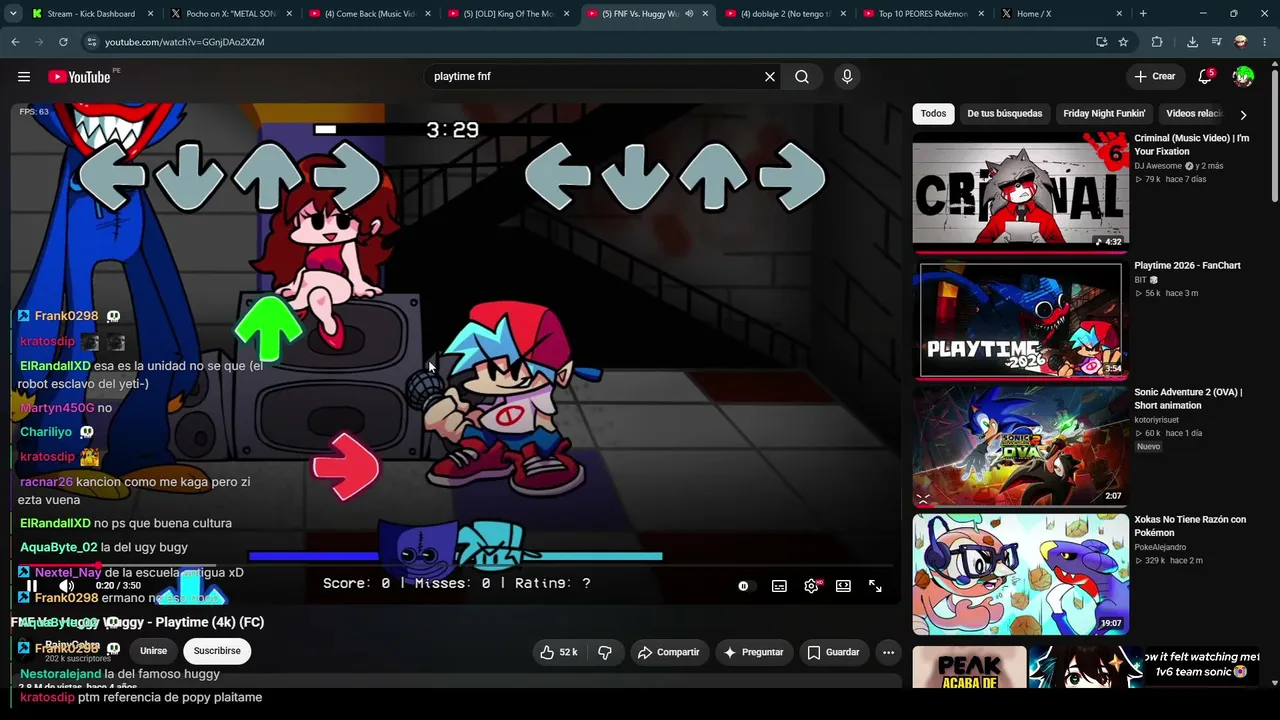The image size is (1280, 720).
Task: Open the Sonic Adventure 2 OVA thumbnail
Action: coord(1020,447)
